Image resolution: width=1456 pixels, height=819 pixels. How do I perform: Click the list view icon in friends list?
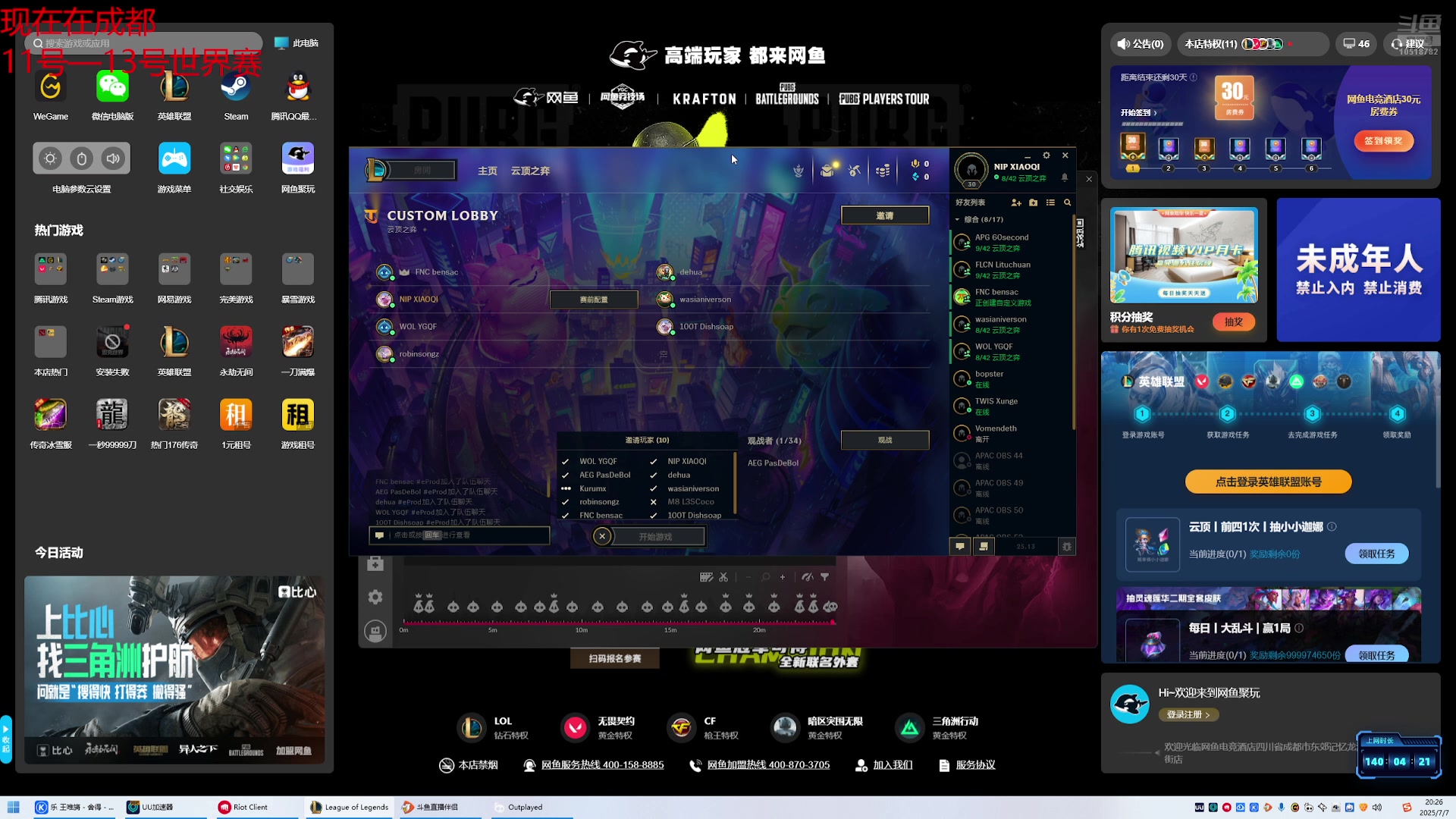pos(1050,202)
